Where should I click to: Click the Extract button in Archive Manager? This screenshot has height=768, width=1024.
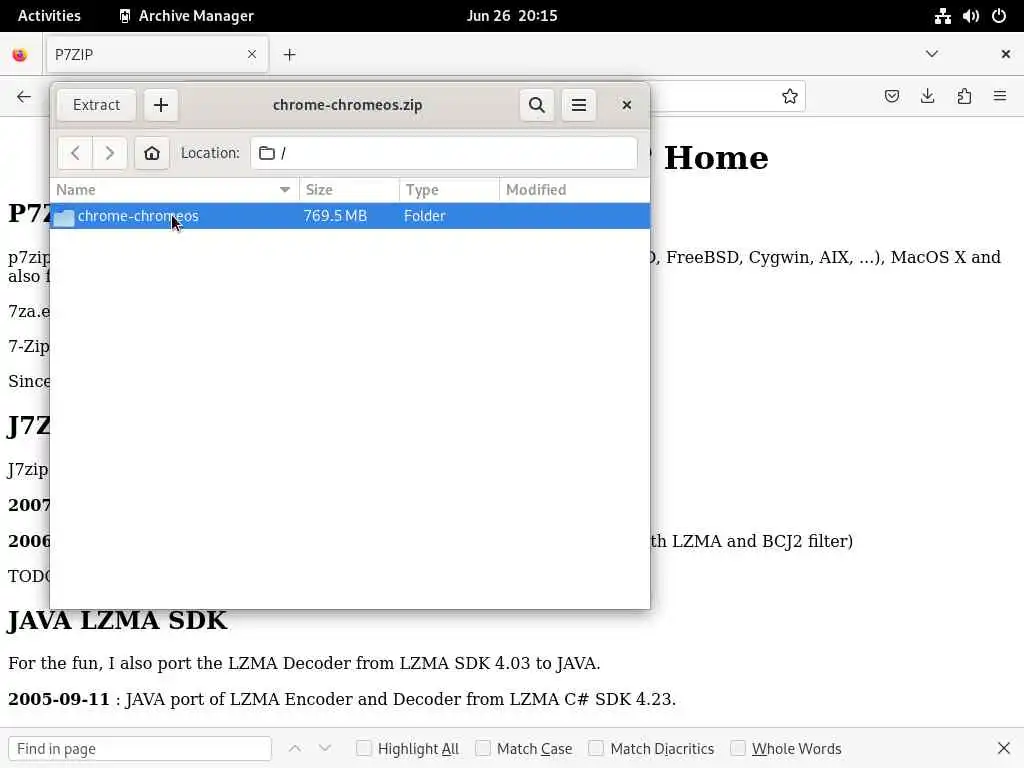96,105
